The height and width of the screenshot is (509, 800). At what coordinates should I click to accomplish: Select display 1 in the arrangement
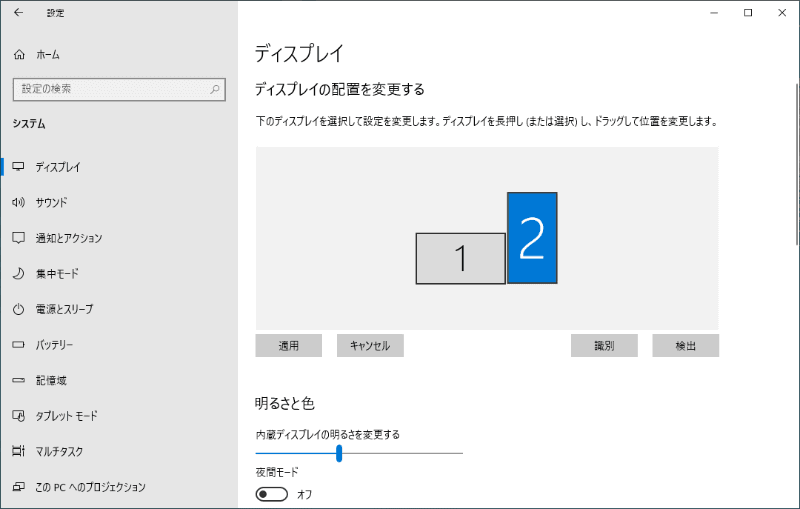pyautogui.click(x=460, y=259)
